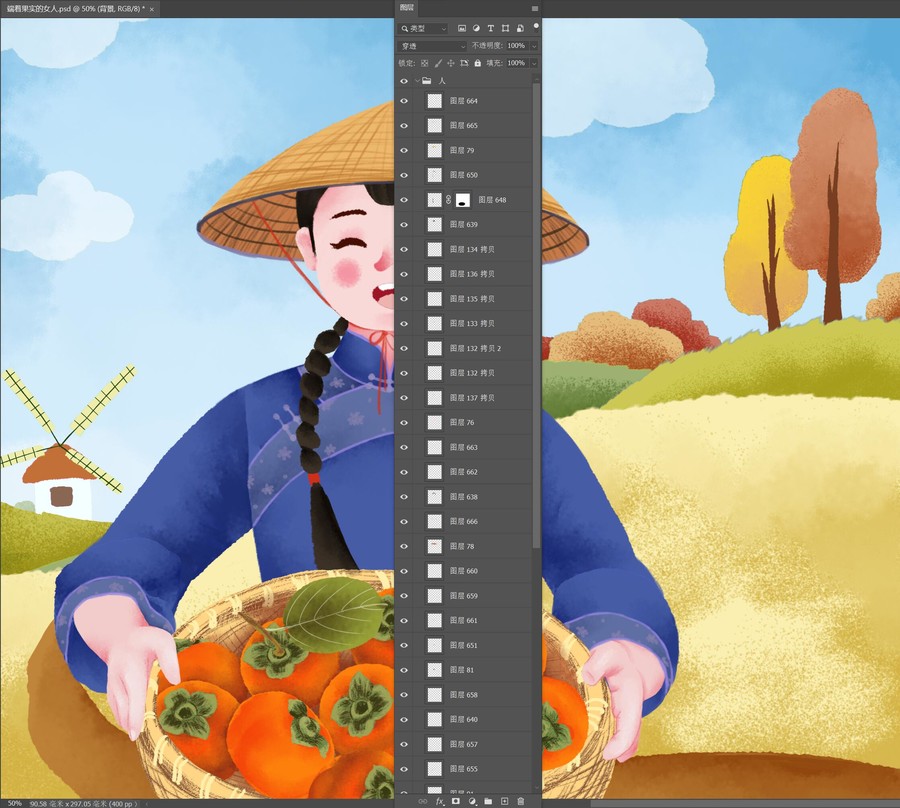Close the open .psd document tab
Image resolution: width=900 pixels, height=808 pixels.
pyautogui.click(x=152, y=9)
